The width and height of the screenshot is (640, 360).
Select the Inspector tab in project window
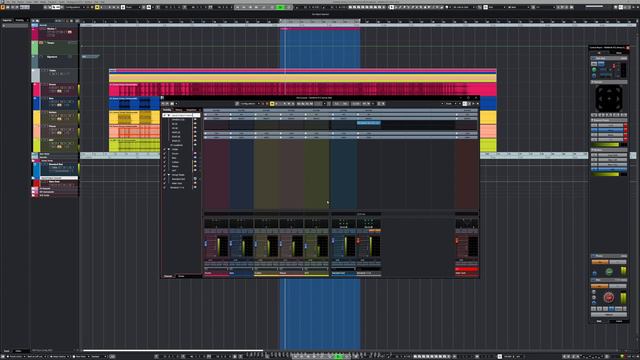coord(7,20)
